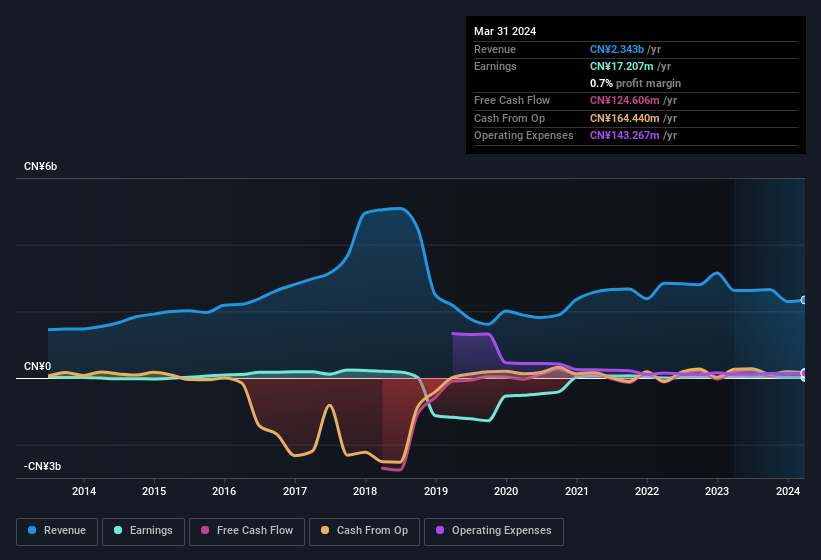Image resolution: width=821 pixels, height=560 pixels.
Task: Click the revenue data point marker at 2024
Action: [x=804, y=300]
